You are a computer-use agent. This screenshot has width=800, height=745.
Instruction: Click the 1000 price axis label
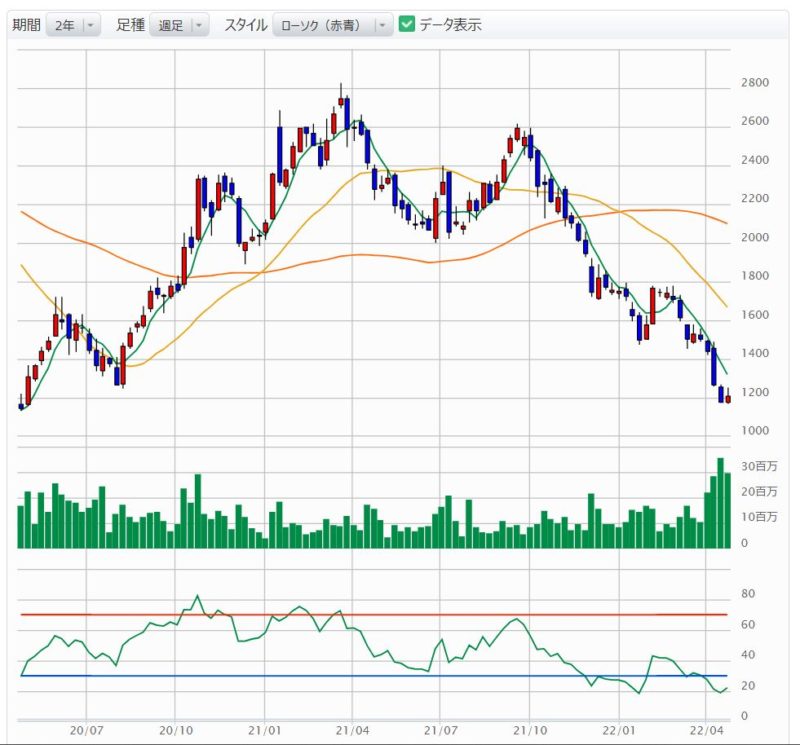tap(755, 431)
